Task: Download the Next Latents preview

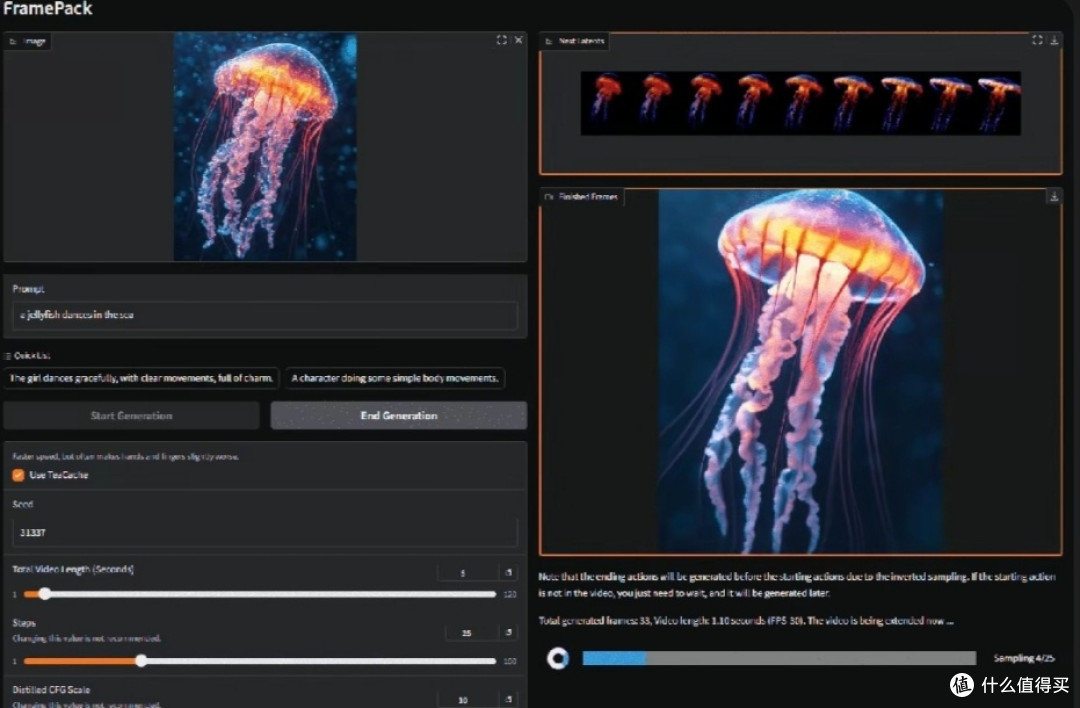Action: tap(1055, 40)
